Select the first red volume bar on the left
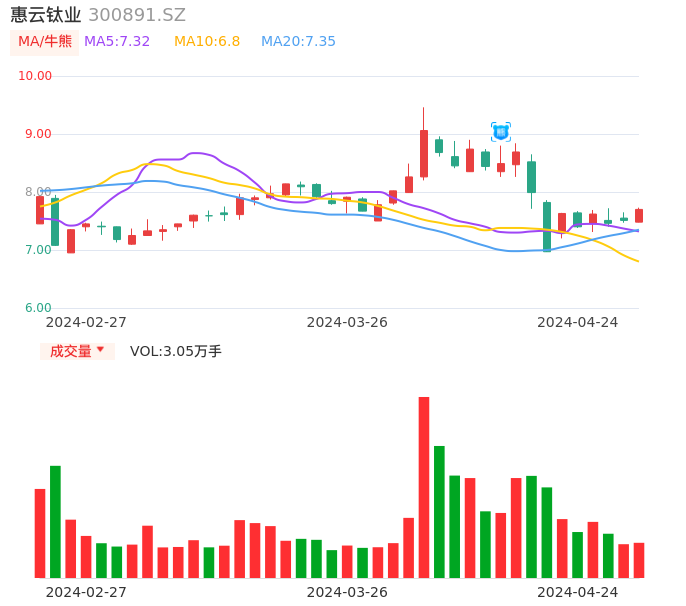The image size is (686, 606). pyautogui.click(x=40, y=532)
